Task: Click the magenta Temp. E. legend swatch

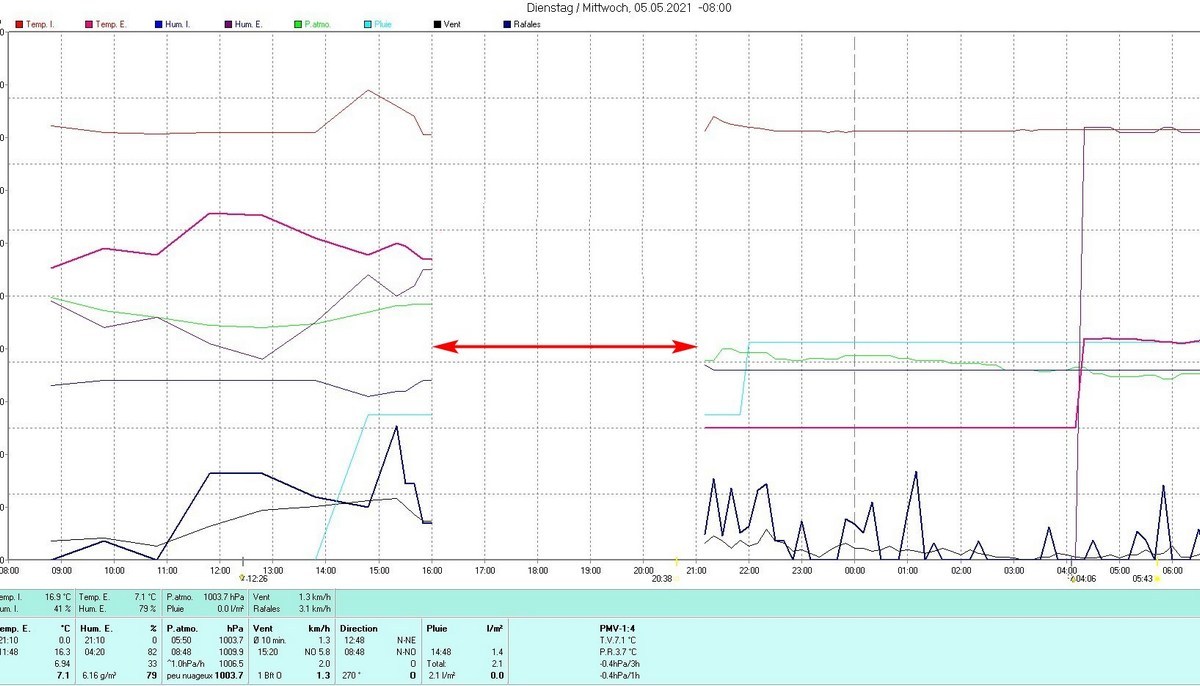Action: (x=89, y=24)
